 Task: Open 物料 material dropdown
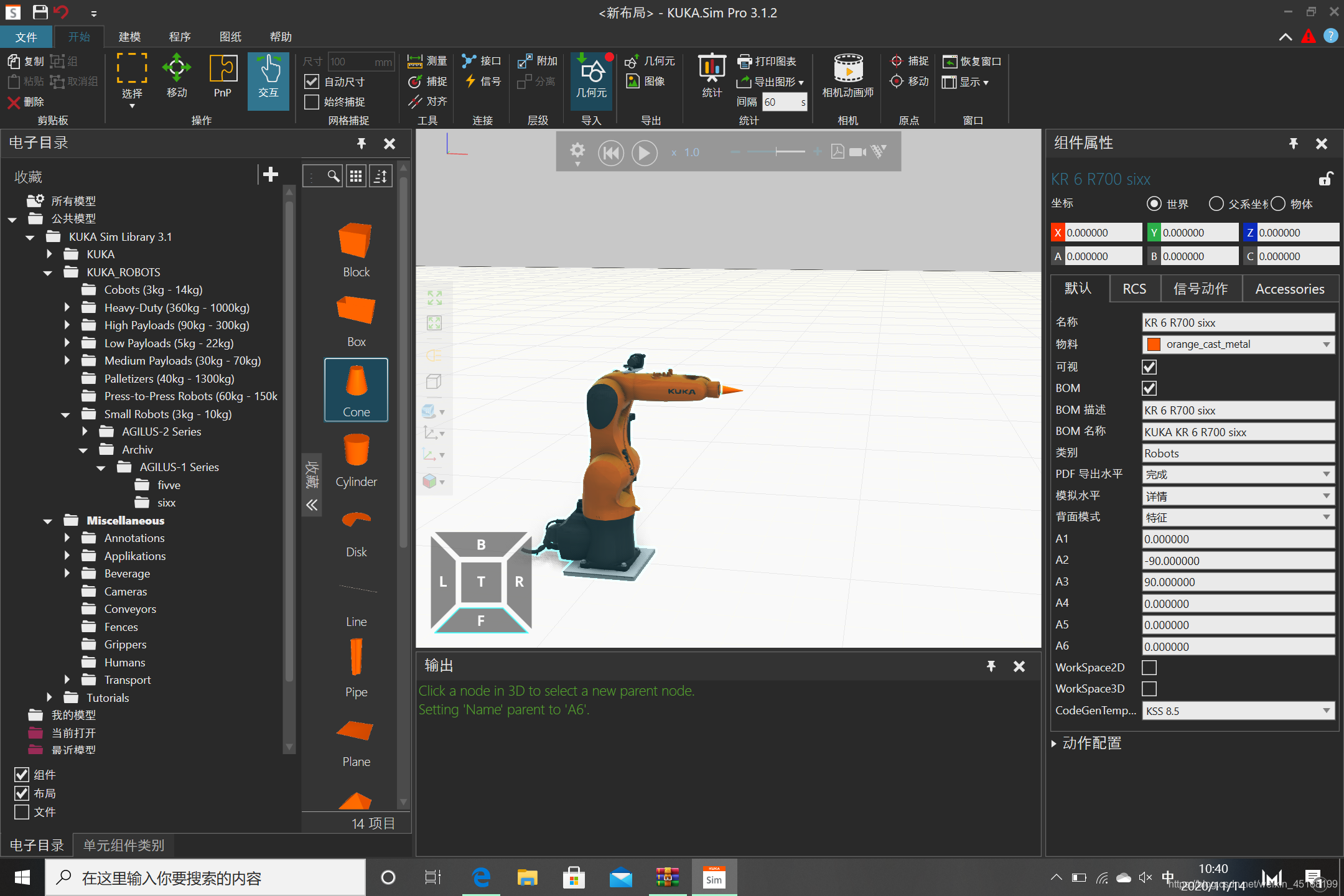click(1238, 345)
